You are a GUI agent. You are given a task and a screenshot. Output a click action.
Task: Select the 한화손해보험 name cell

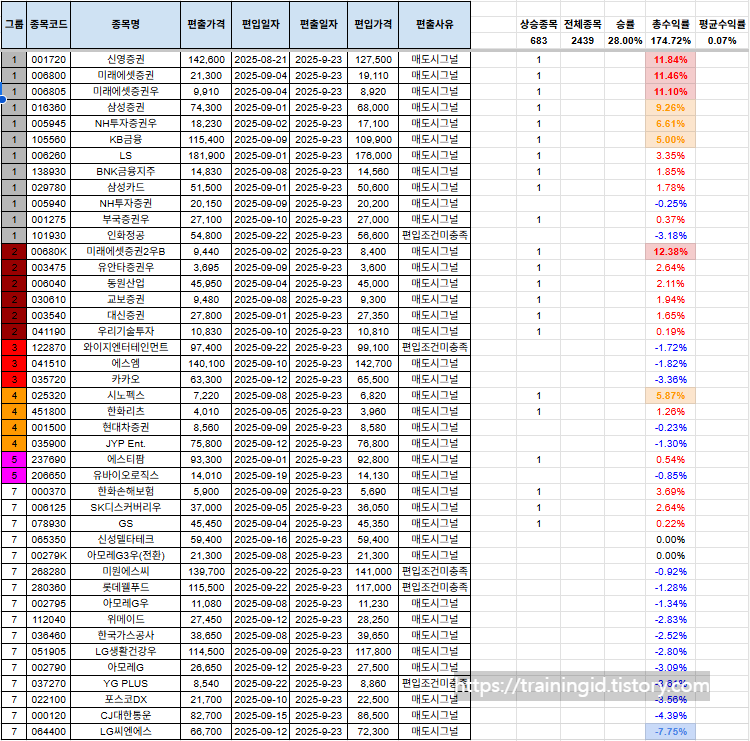click(125, 492)
